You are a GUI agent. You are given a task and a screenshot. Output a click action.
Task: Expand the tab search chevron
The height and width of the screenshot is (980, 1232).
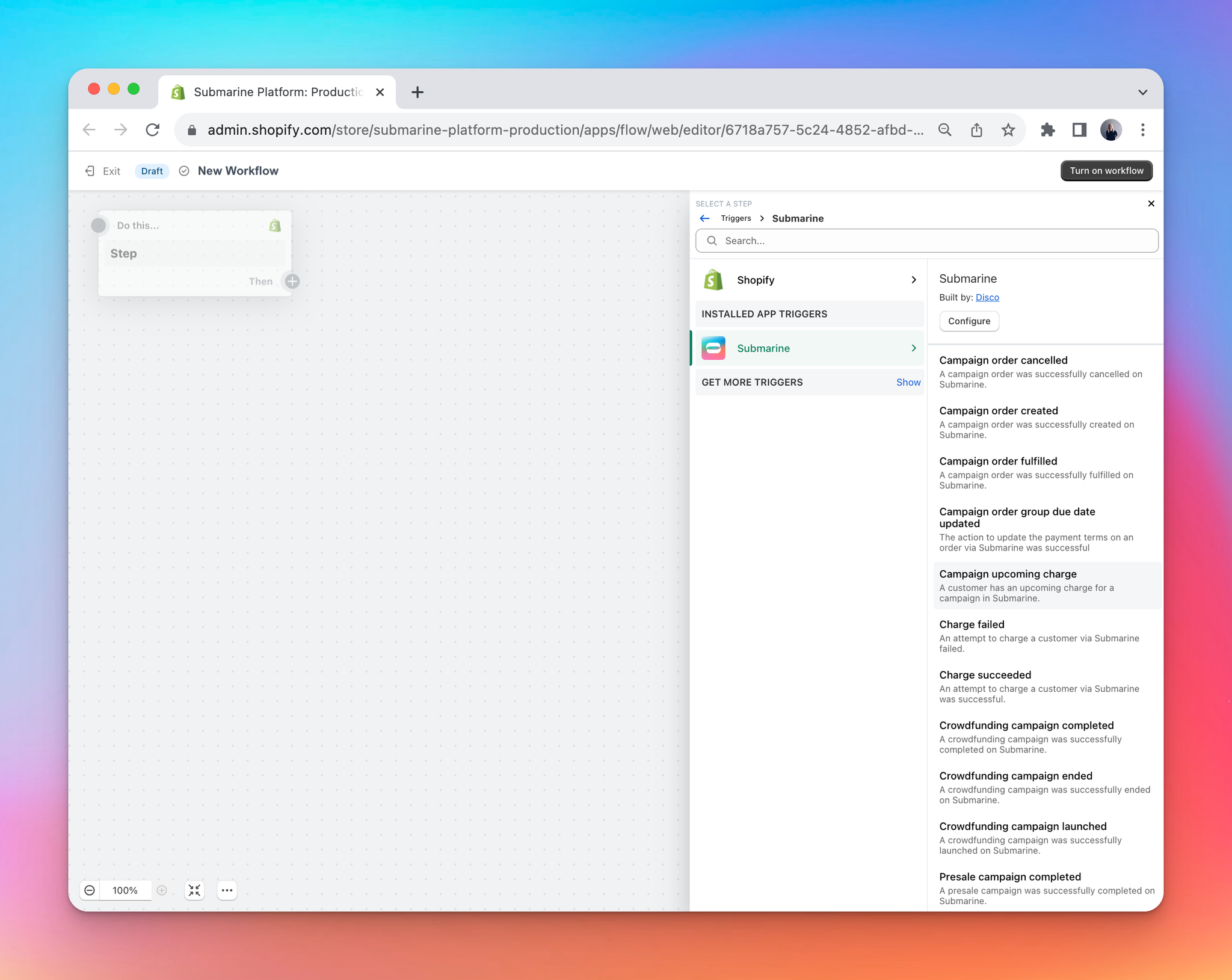1142,92
